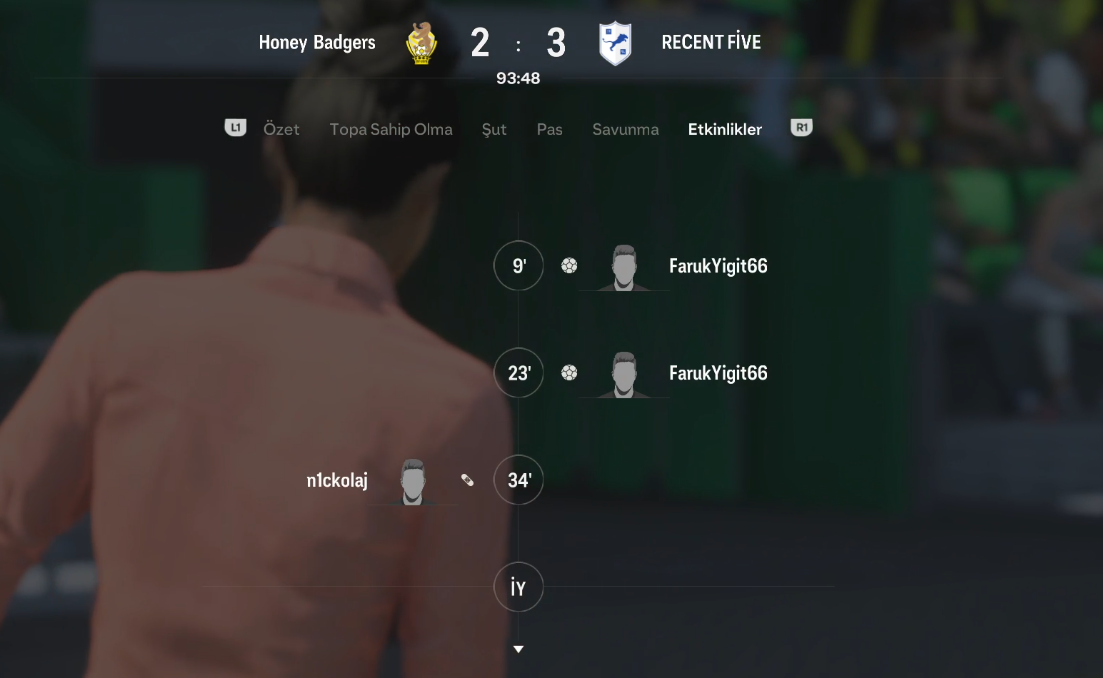This screenshot has width=1103, height=678.
Task: Click the RECENT FİVE shield crest
Action: pos(615,44)
